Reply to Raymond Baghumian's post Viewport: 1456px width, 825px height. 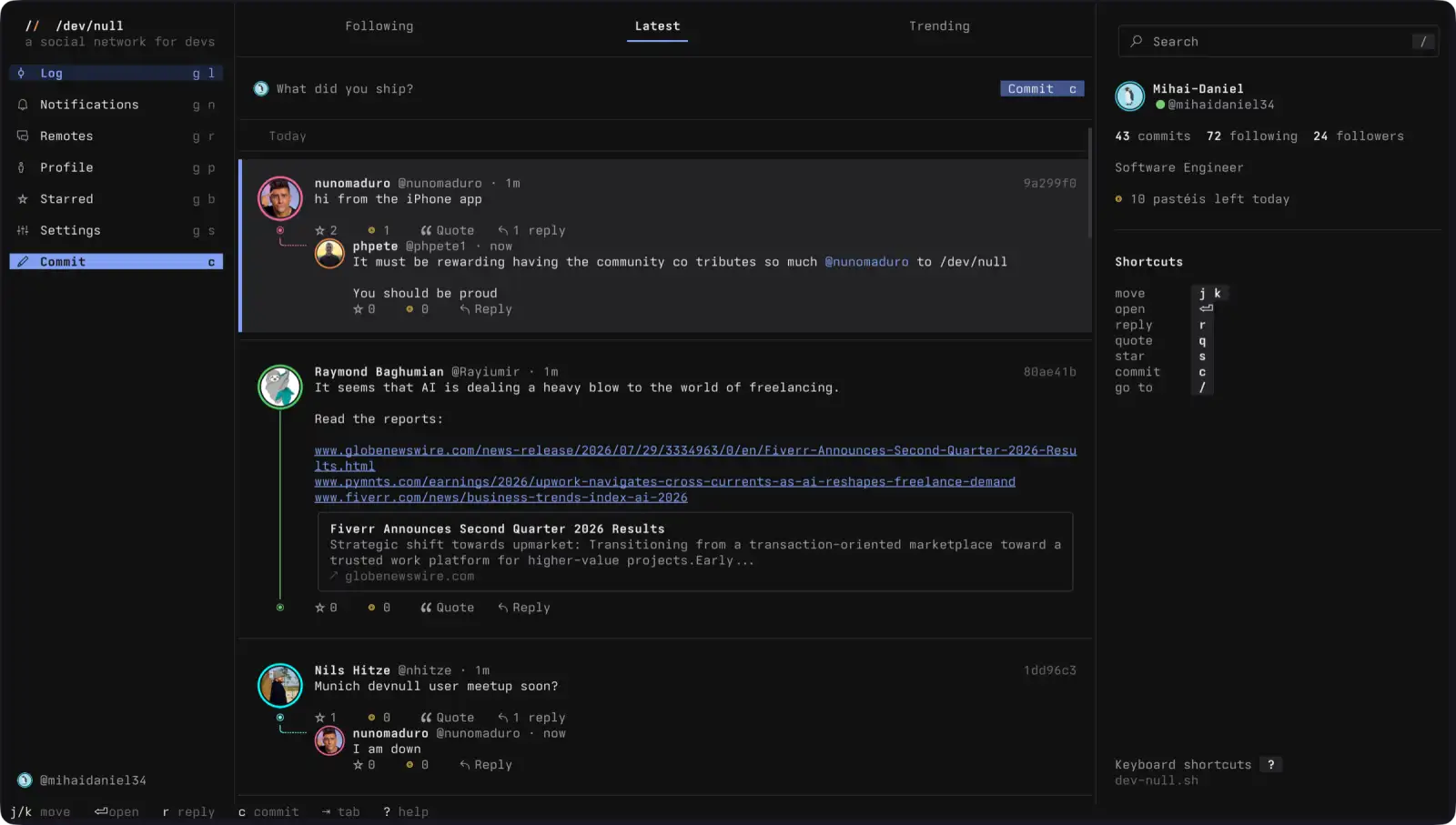point(523,608)
